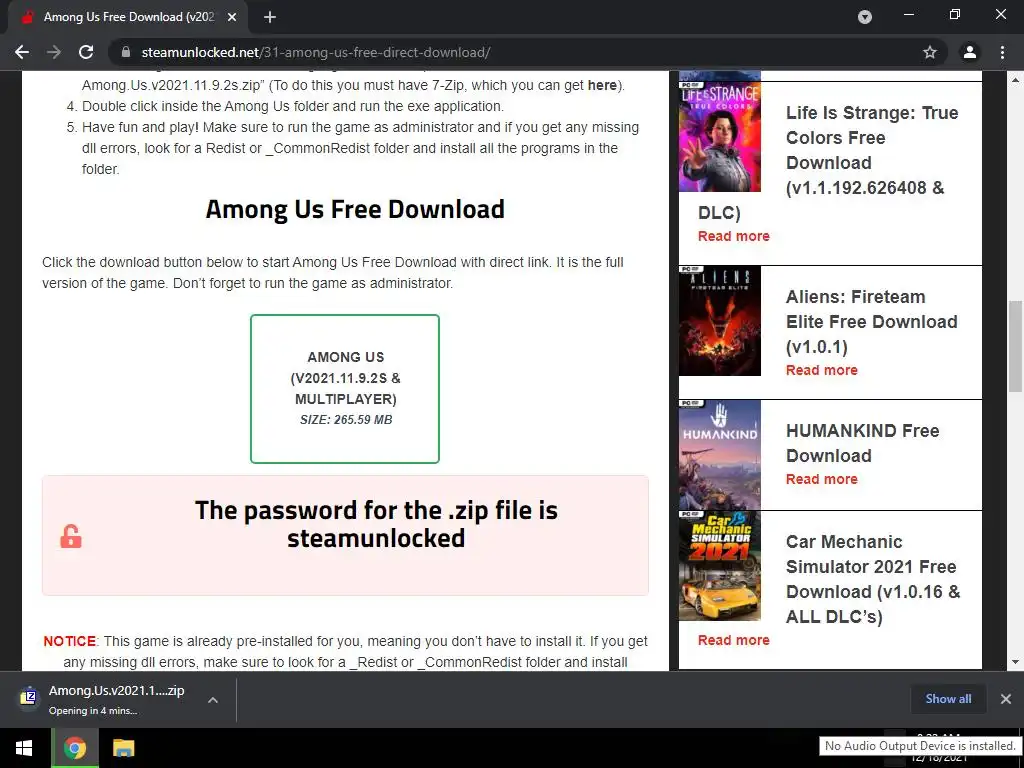This screenshot has width=1024, height=768.
Task: Open Car Mechanic Simulator 2021 link
Action: (873, 579)
